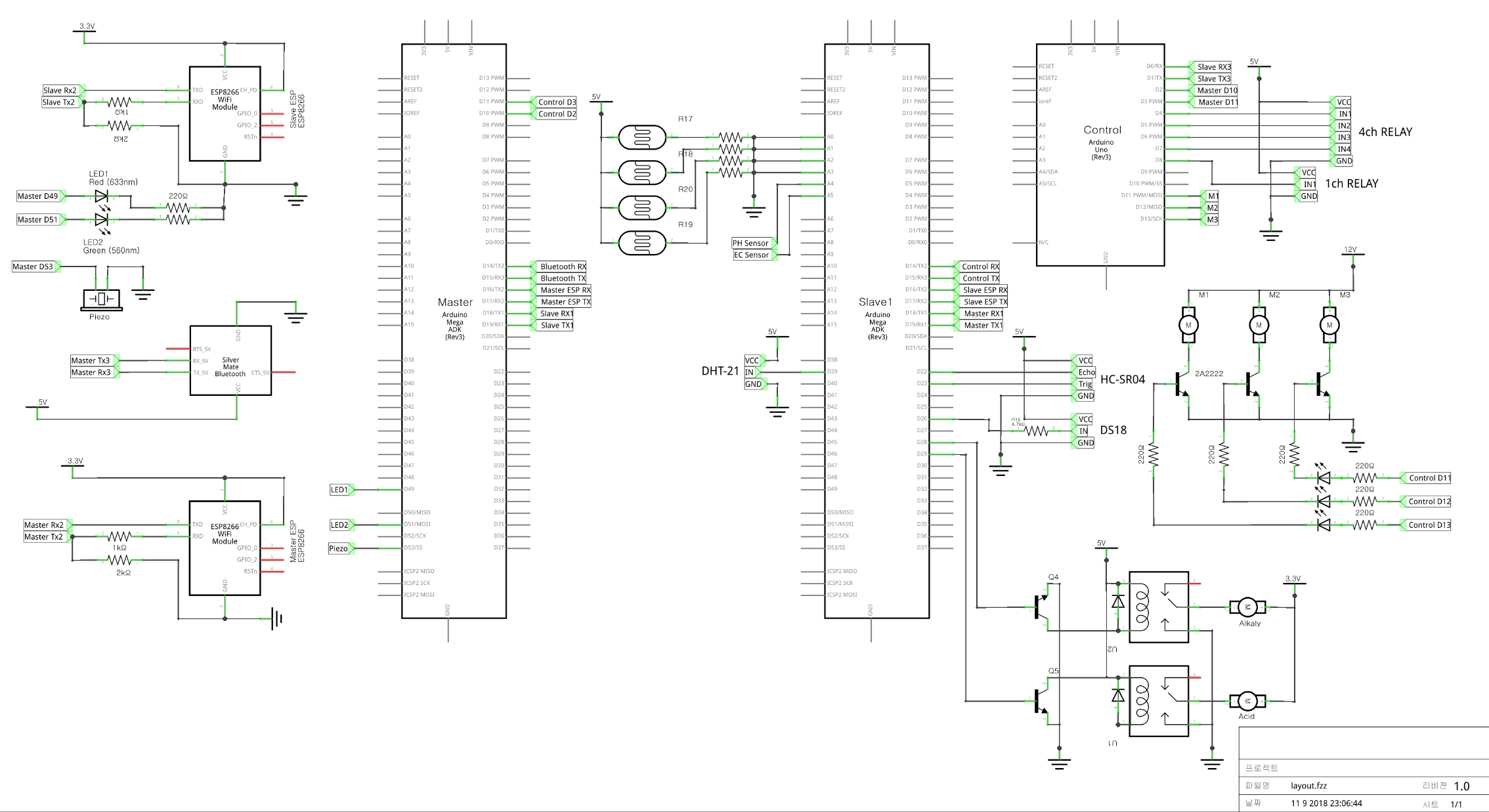This screenshot has height=812, width=1489.
Task: Click the Master ESP RX net label
Action: point(561,290)
